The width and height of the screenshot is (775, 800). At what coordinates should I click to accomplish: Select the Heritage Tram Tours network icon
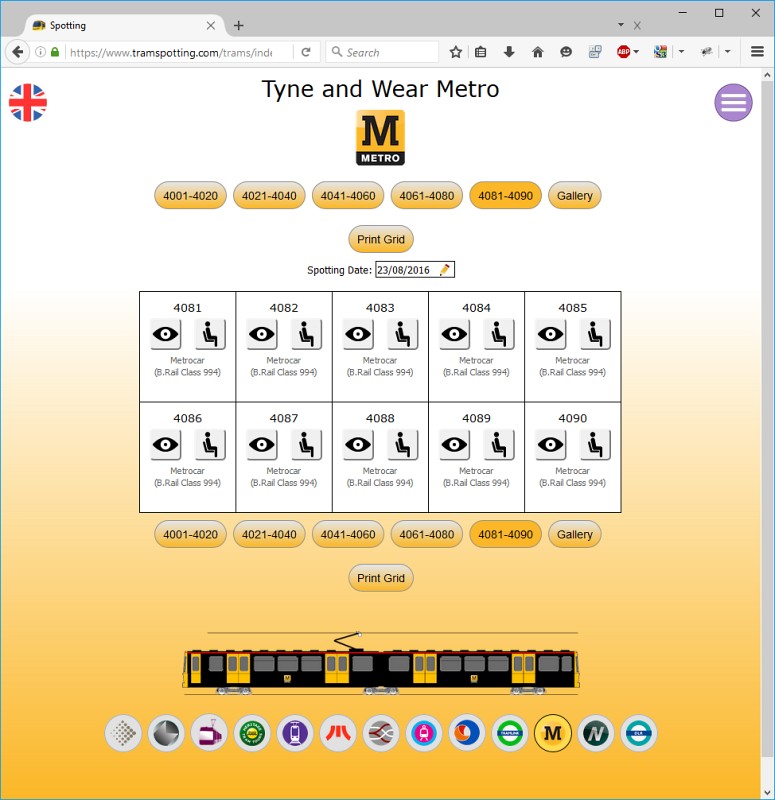point(252,733)
